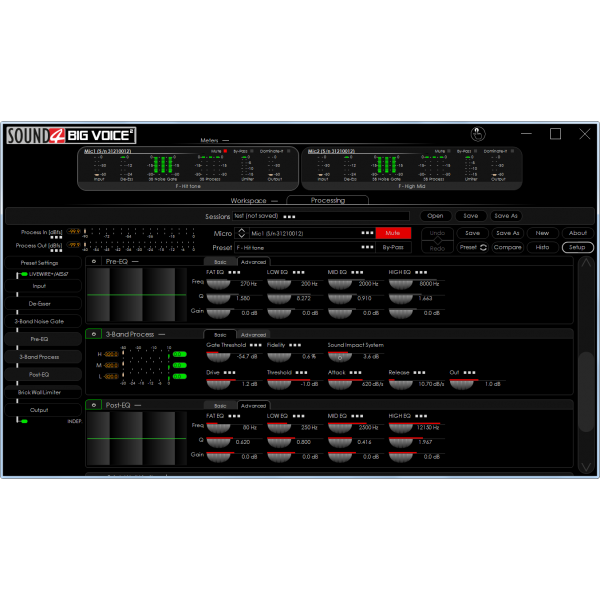Select the Pre-EQ Basic tab
600x600 pixels.
(x=220, y=262)
